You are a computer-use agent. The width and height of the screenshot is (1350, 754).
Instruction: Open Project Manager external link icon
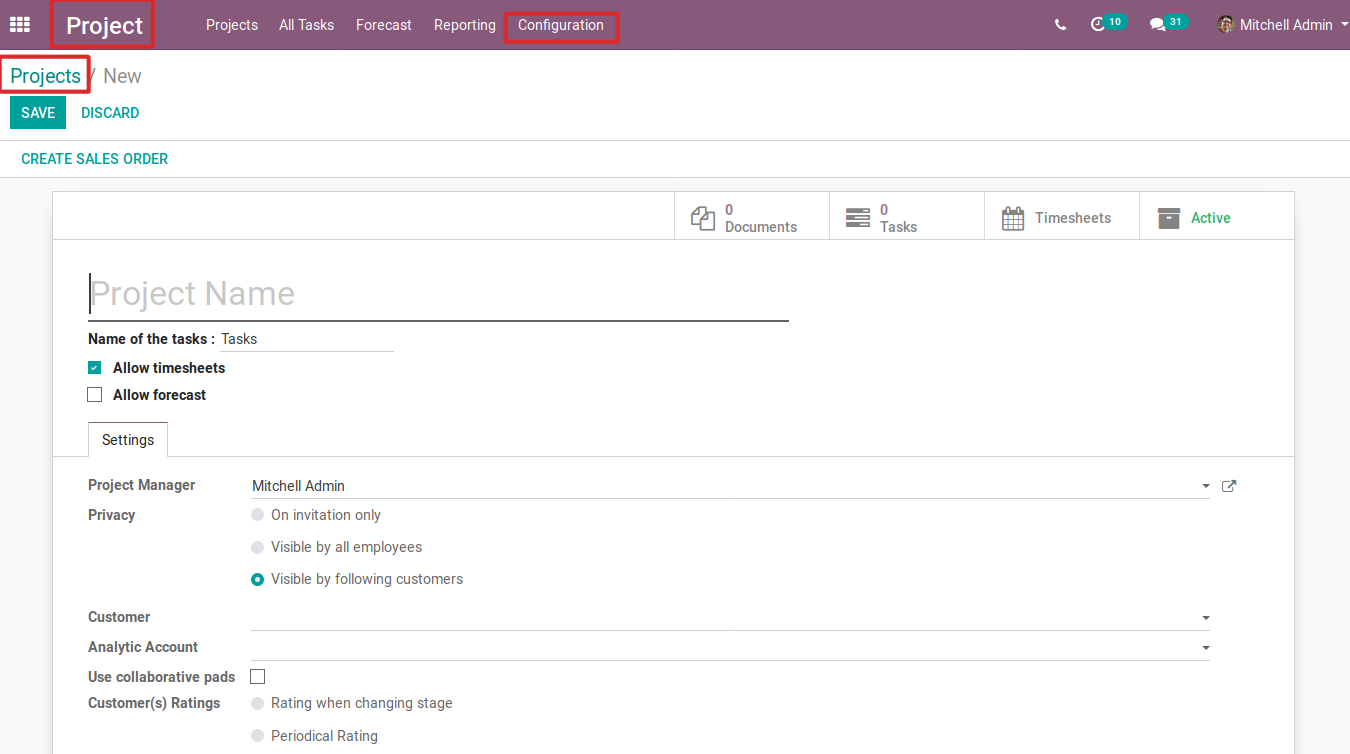pos(1230,486)
